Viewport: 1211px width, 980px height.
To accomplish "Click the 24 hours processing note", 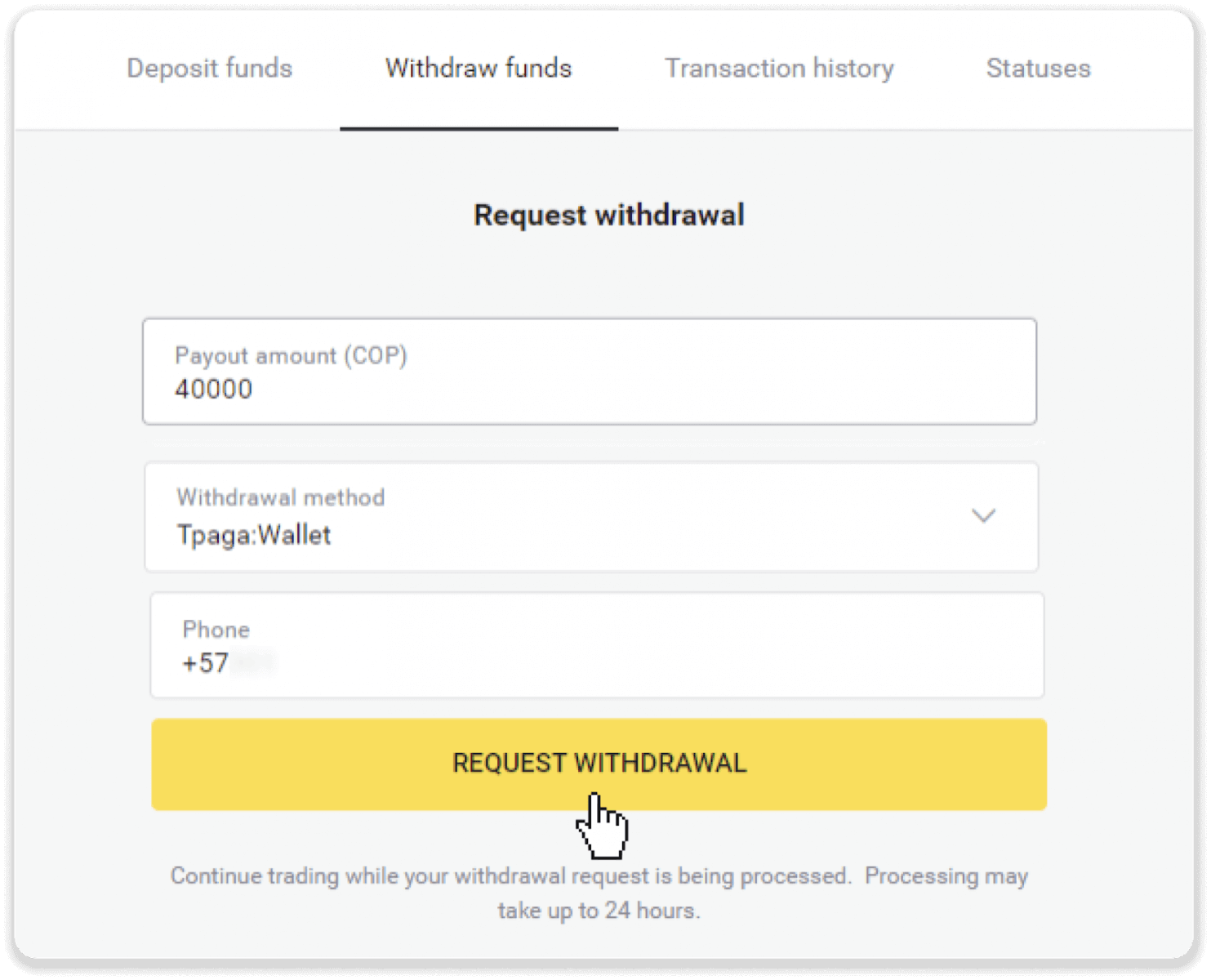I will [599, 909].
